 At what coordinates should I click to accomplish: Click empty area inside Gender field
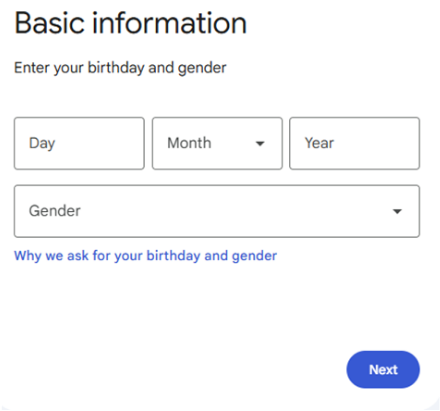(x=233, y=211)
